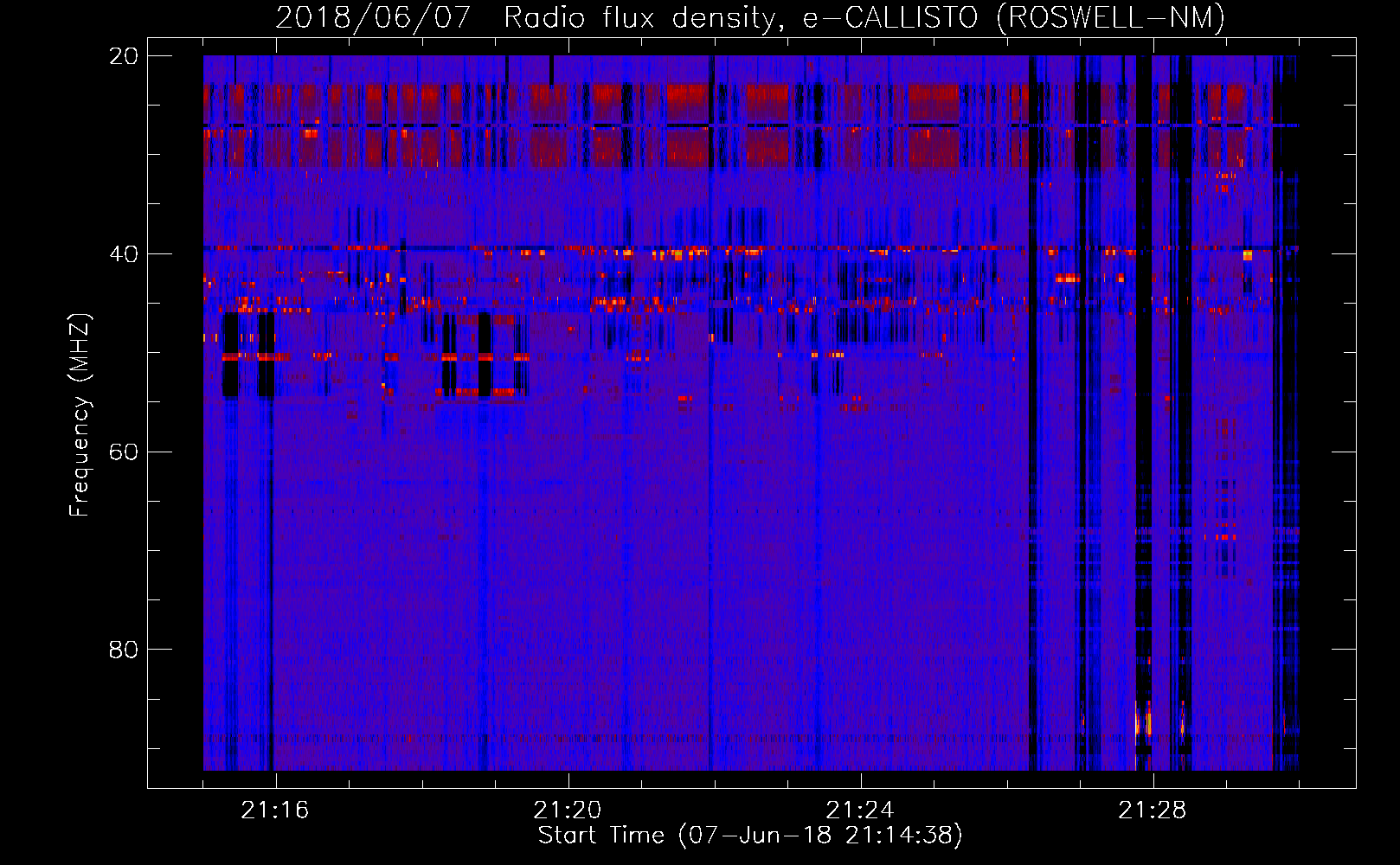The image size is (1400, 865).
Task: Click the 40 frequency tick label
Action: [124, 254]
